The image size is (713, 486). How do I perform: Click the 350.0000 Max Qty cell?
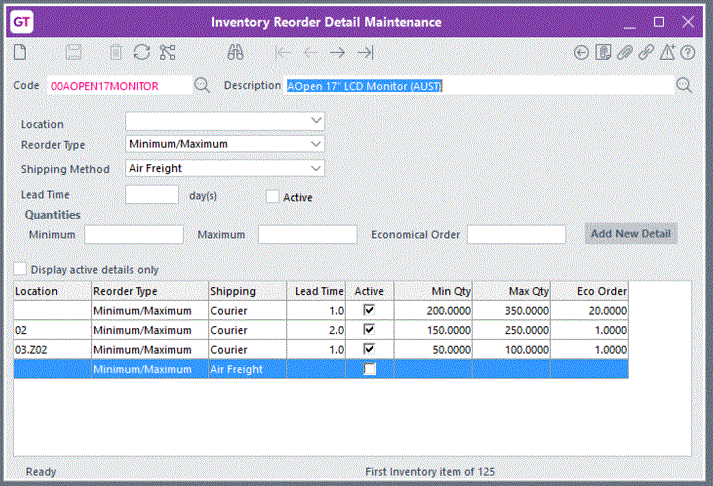tap(511, 311)
